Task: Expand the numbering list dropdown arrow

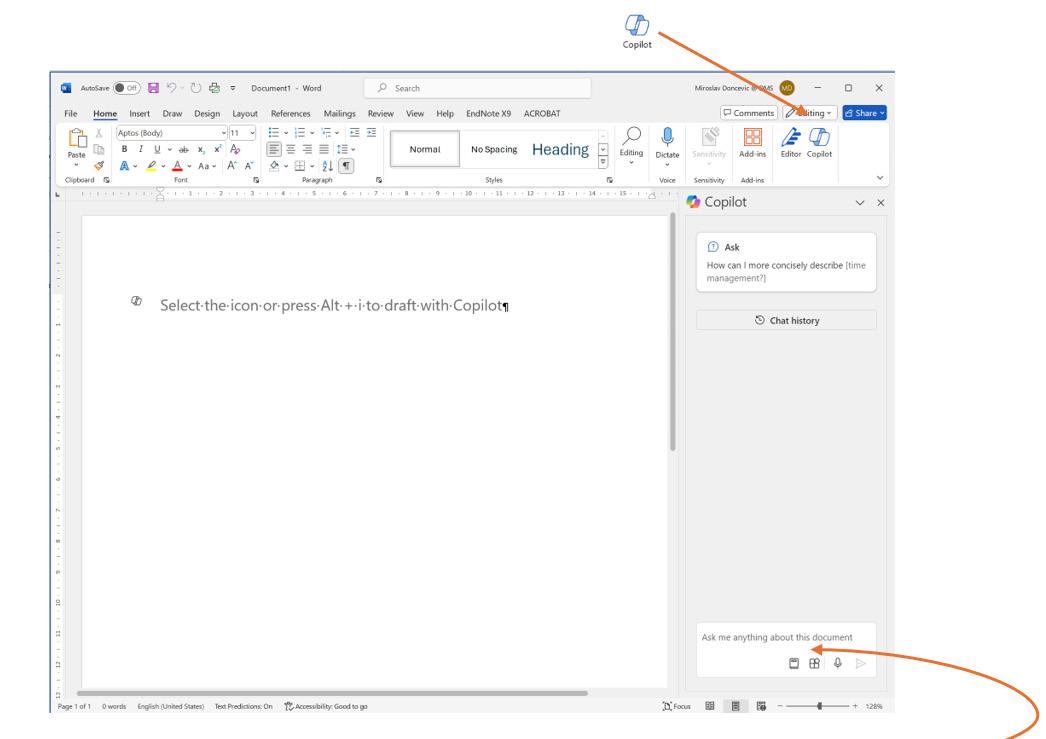Action: pos(312,133)
